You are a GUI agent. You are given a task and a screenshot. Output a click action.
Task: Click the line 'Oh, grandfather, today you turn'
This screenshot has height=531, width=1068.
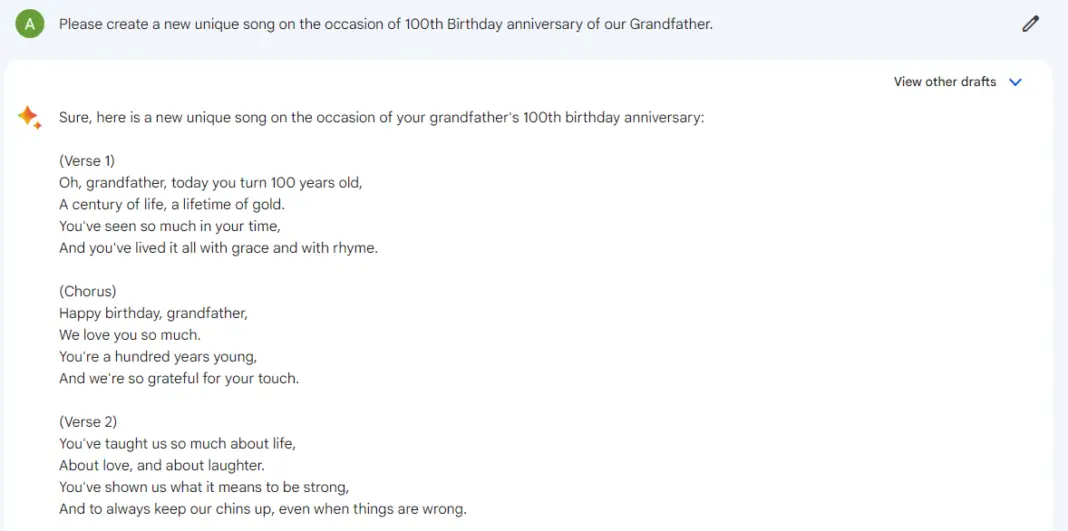pyautogui.click(x=210, y=182)
